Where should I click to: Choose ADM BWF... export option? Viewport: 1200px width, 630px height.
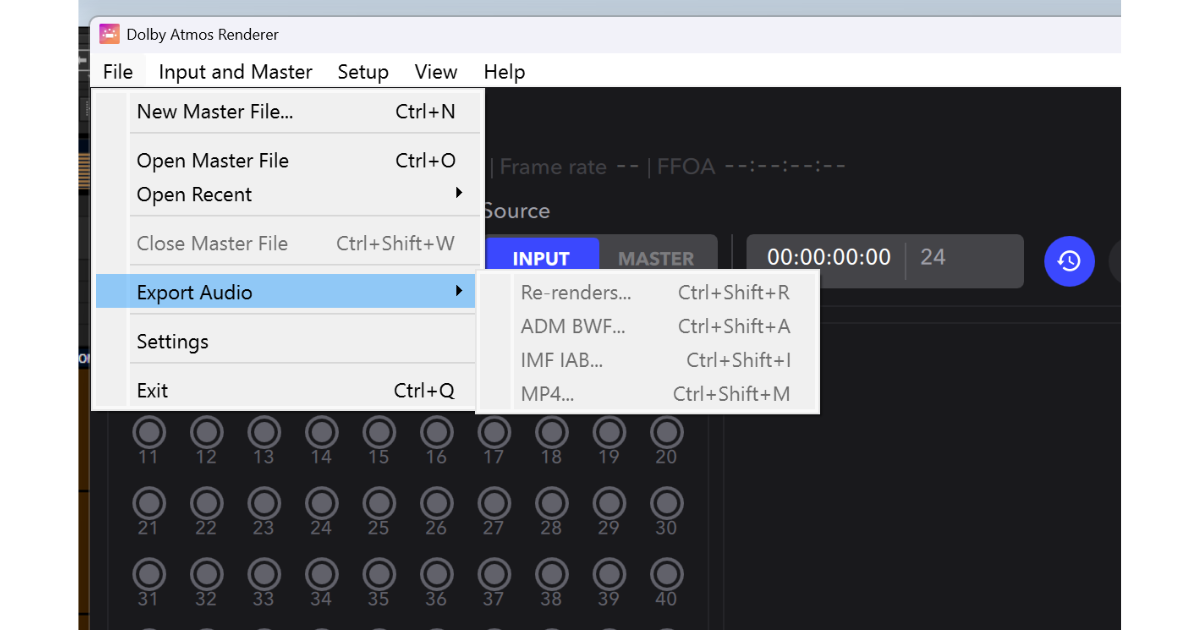tap(573, 326)
